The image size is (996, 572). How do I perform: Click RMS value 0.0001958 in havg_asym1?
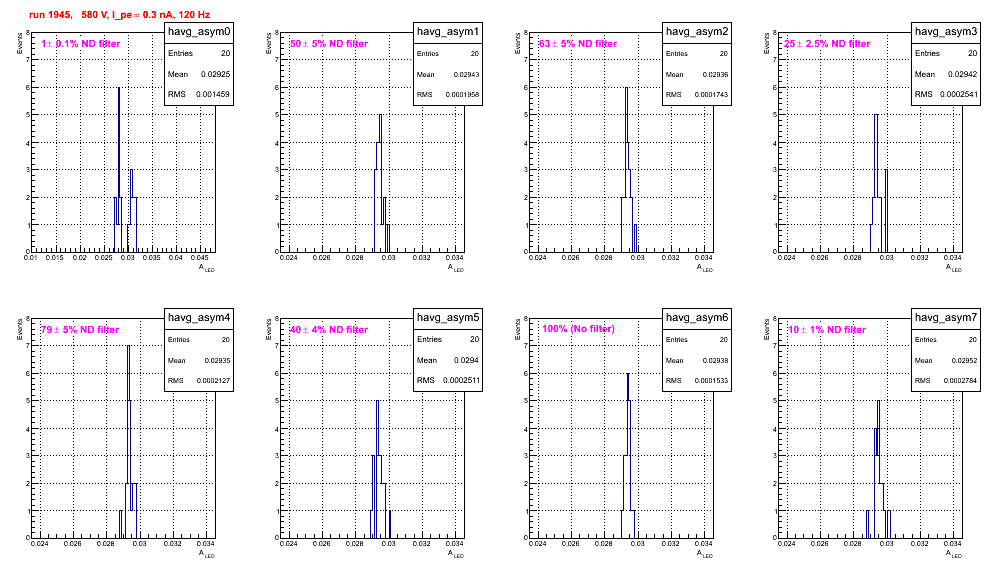point(462,95)
